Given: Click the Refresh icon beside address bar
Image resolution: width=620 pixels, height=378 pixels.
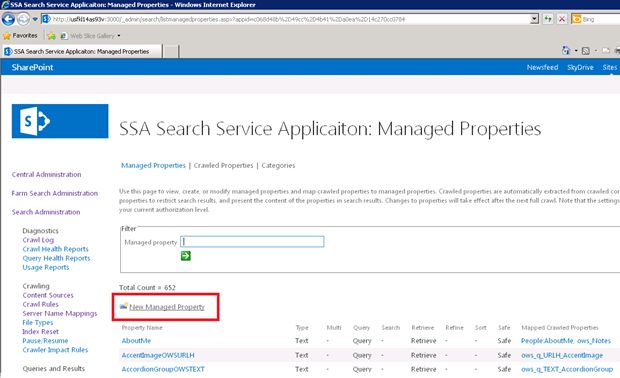Looking at the screenshot, I should [x=548, y=19].
